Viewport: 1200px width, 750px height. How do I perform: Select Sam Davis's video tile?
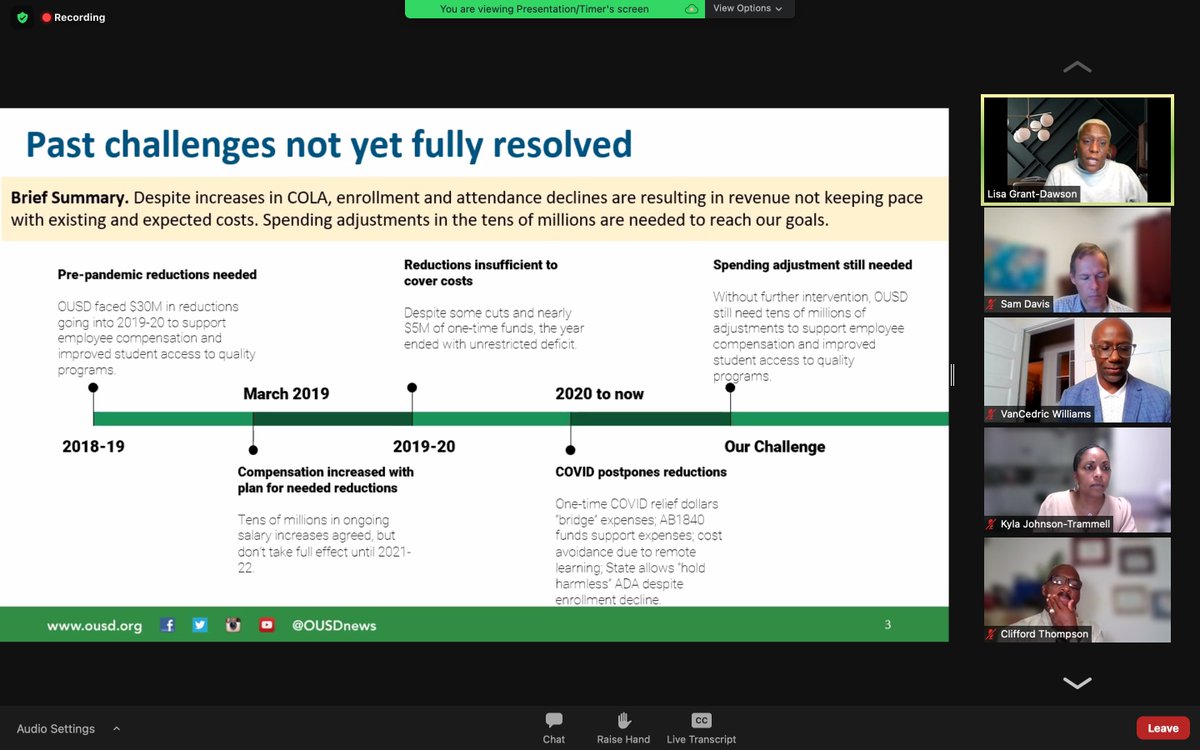click(1077, 260)
